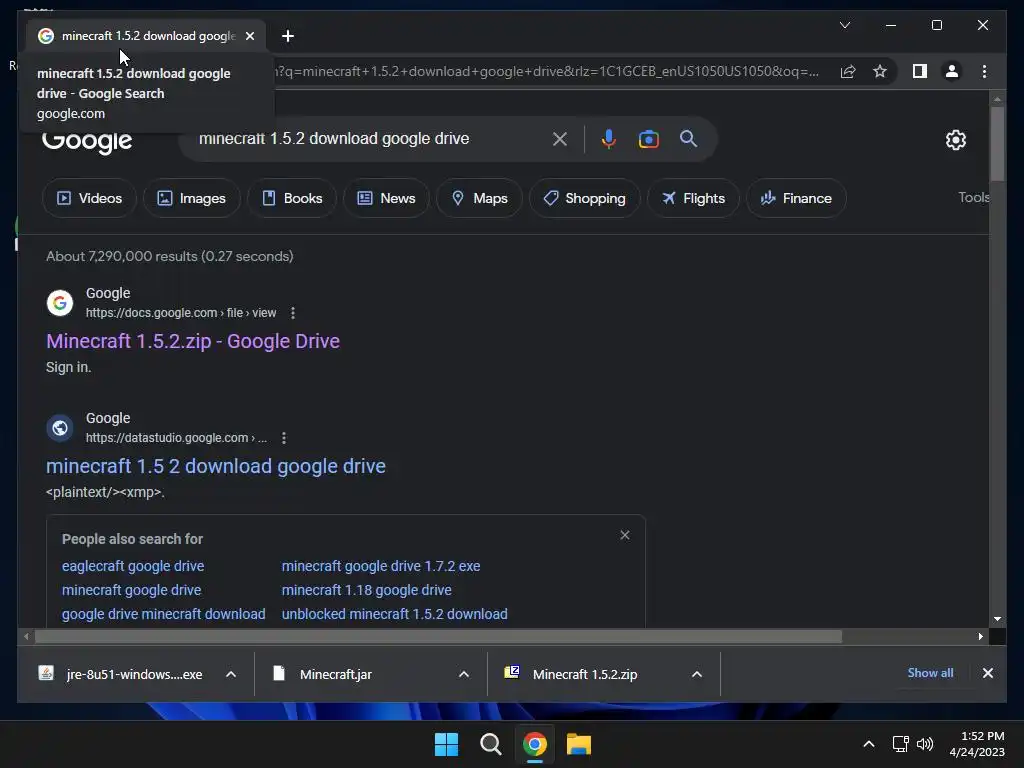
Task: Open File Explorer from taskbar
Action: [579, 744]
